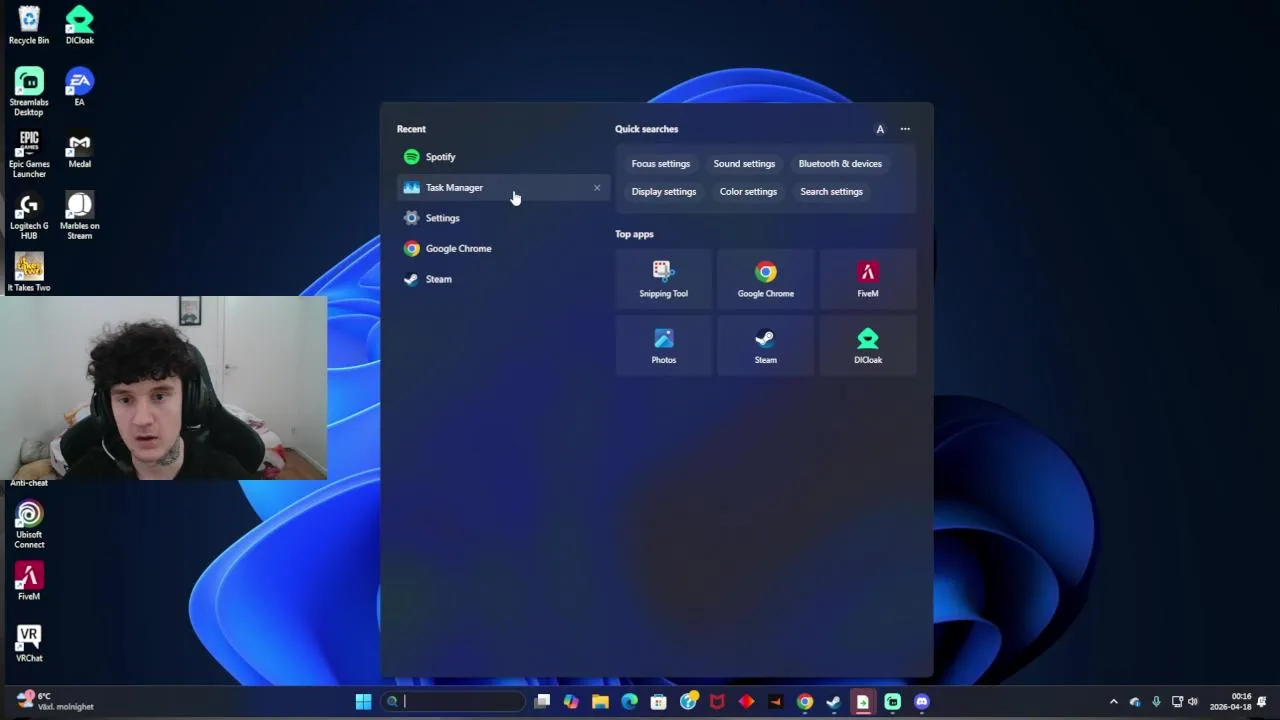The height and width of the screenshot is (720, 1280).
Task: Open the volume control in the system tray
Action: (x=1193, y=702)
